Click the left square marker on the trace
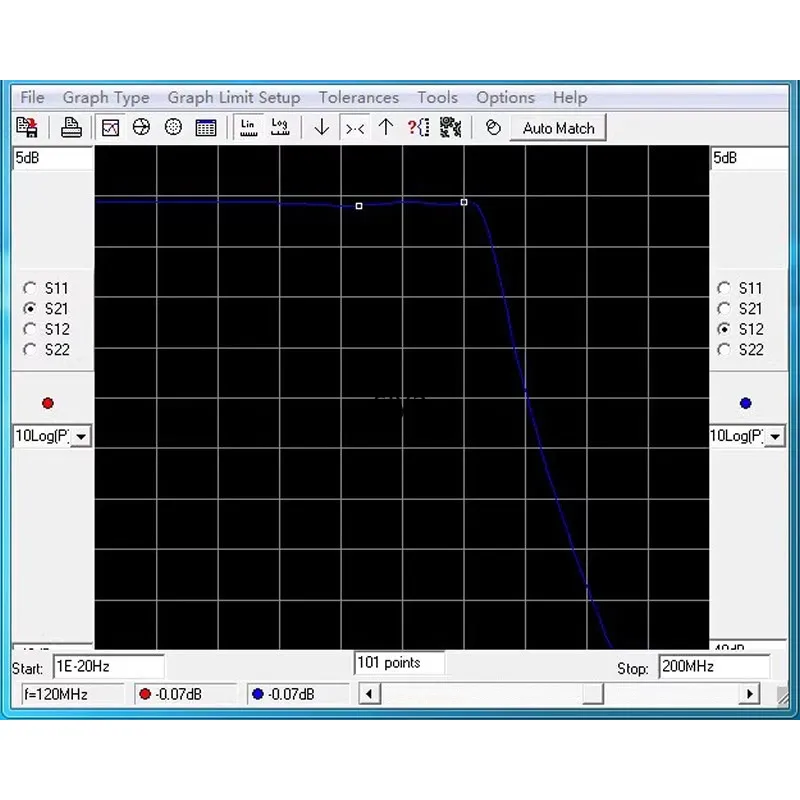This screenshot has width=800, height=800. [359, 206]
